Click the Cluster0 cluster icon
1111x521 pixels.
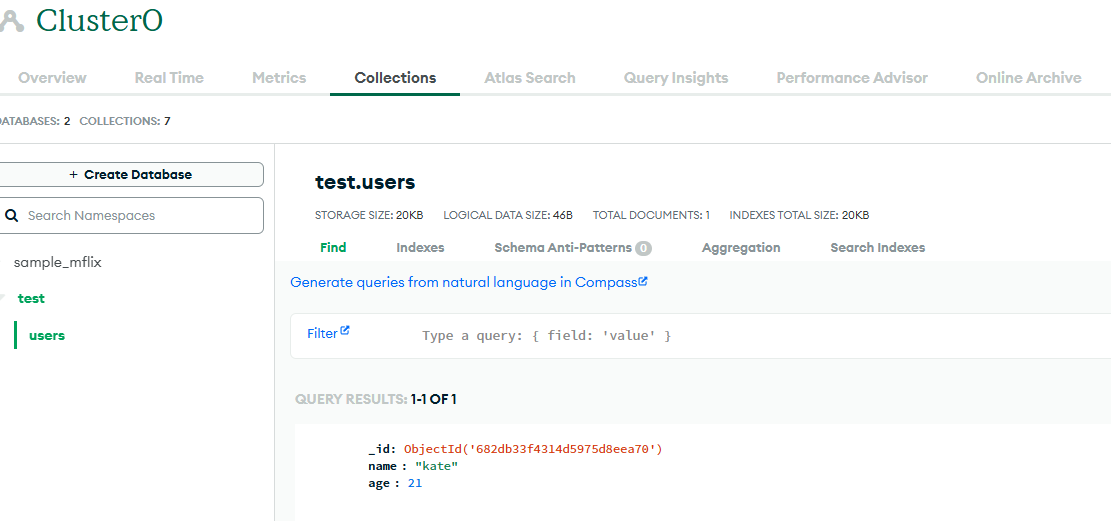pos(12,21)
